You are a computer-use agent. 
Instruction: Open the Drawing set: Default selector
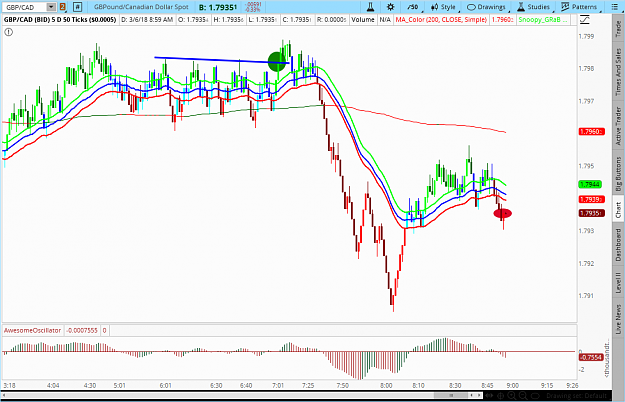tap(576, 396)
